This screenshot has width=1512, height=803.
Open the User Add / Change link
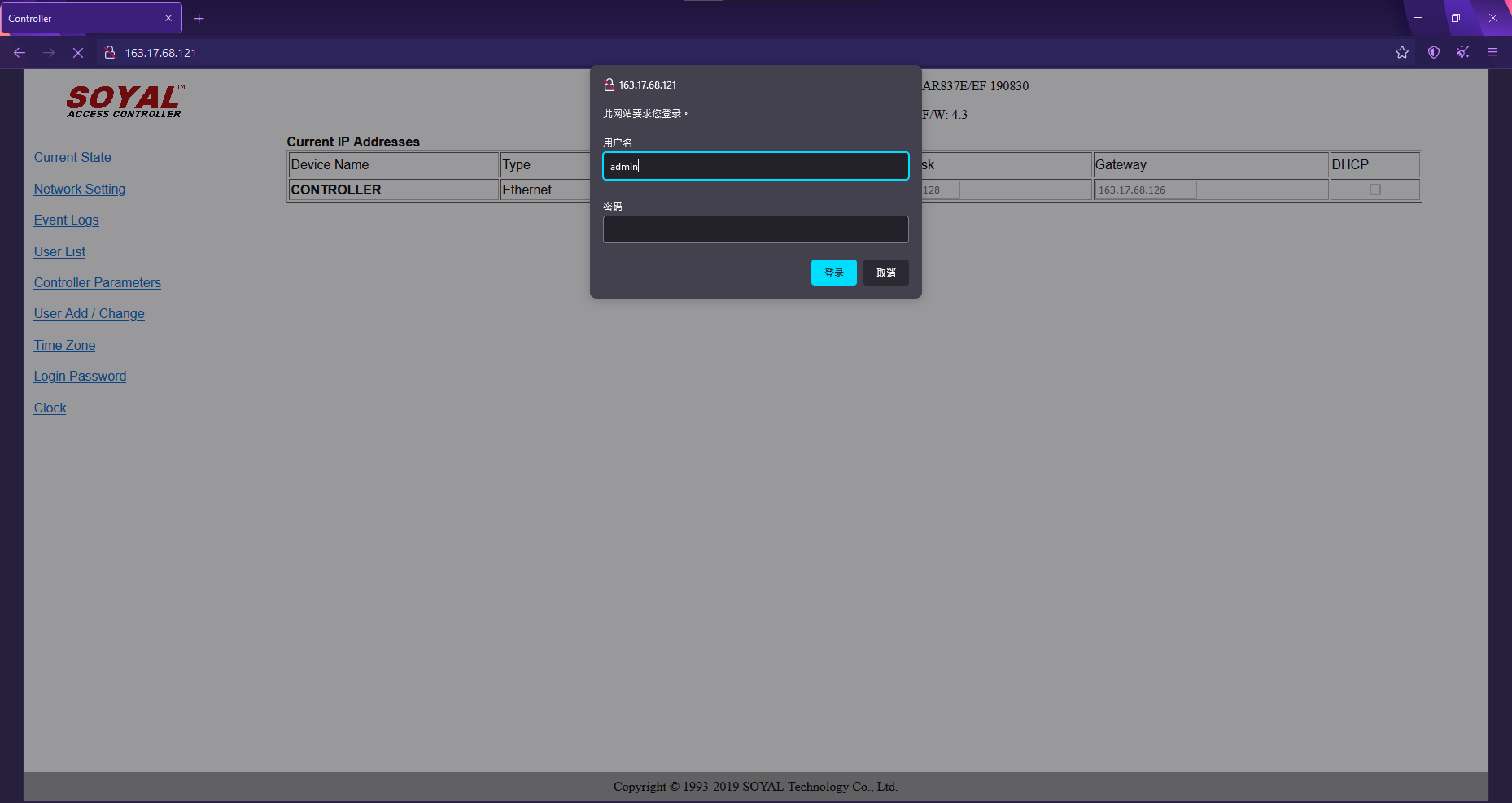pyautogui.click(x=90, y=314)
